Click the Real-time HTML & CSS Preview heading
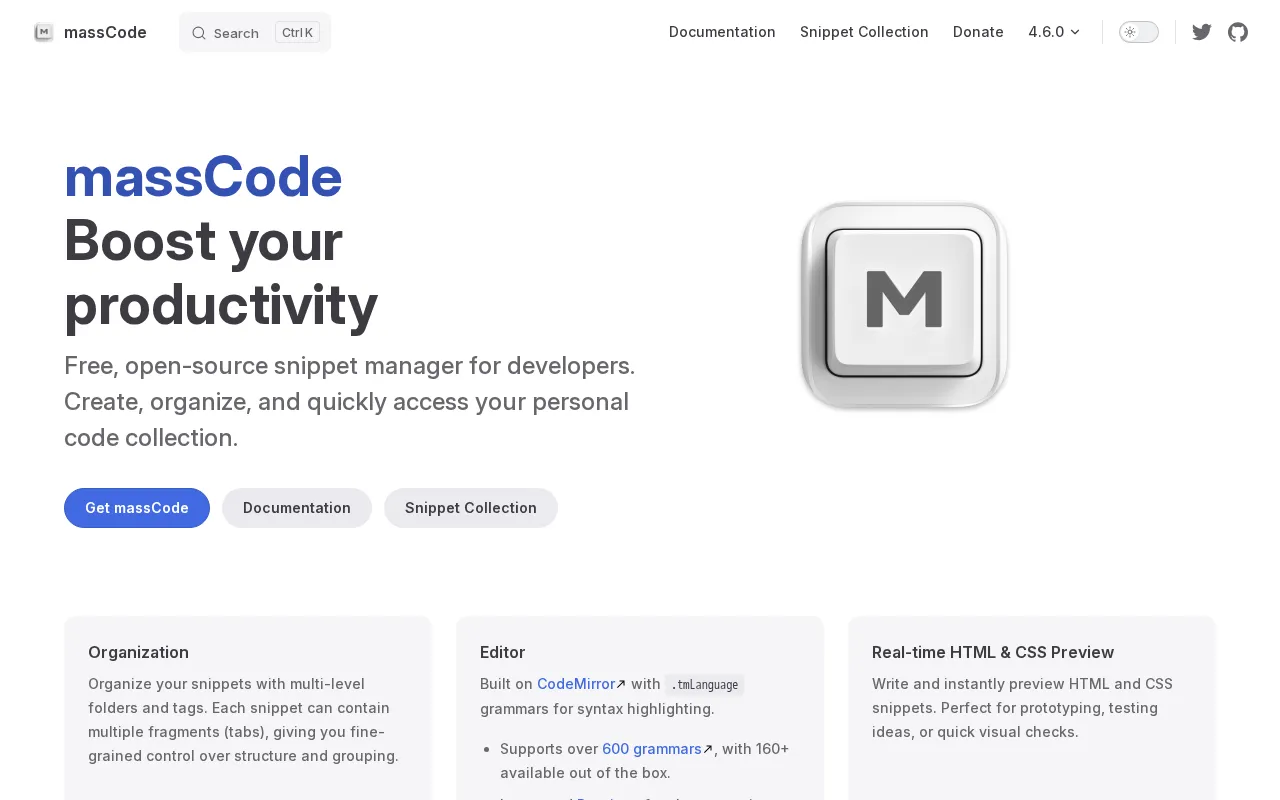This screenshot has width=1280, height=800. (x=993, y=652)
